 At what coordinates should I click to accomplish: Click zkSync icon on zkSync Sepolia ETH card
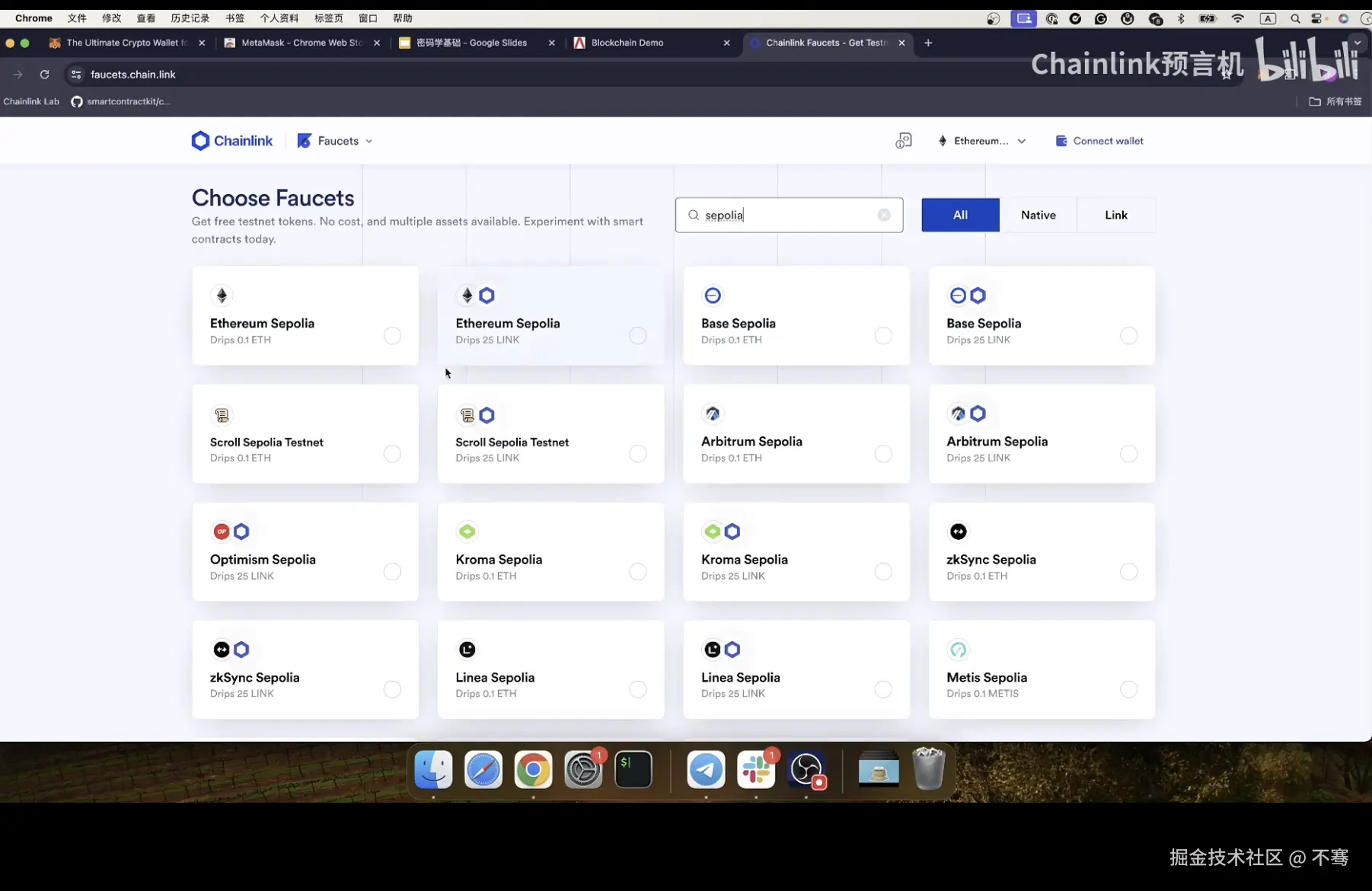pos(959,532)
